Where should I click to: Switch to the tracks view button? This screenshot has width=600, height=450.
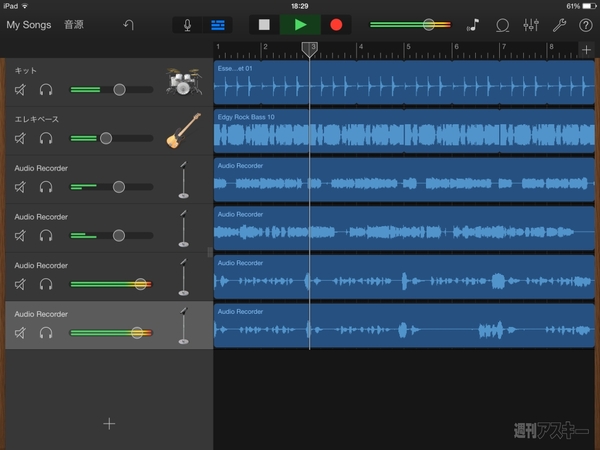216,24
